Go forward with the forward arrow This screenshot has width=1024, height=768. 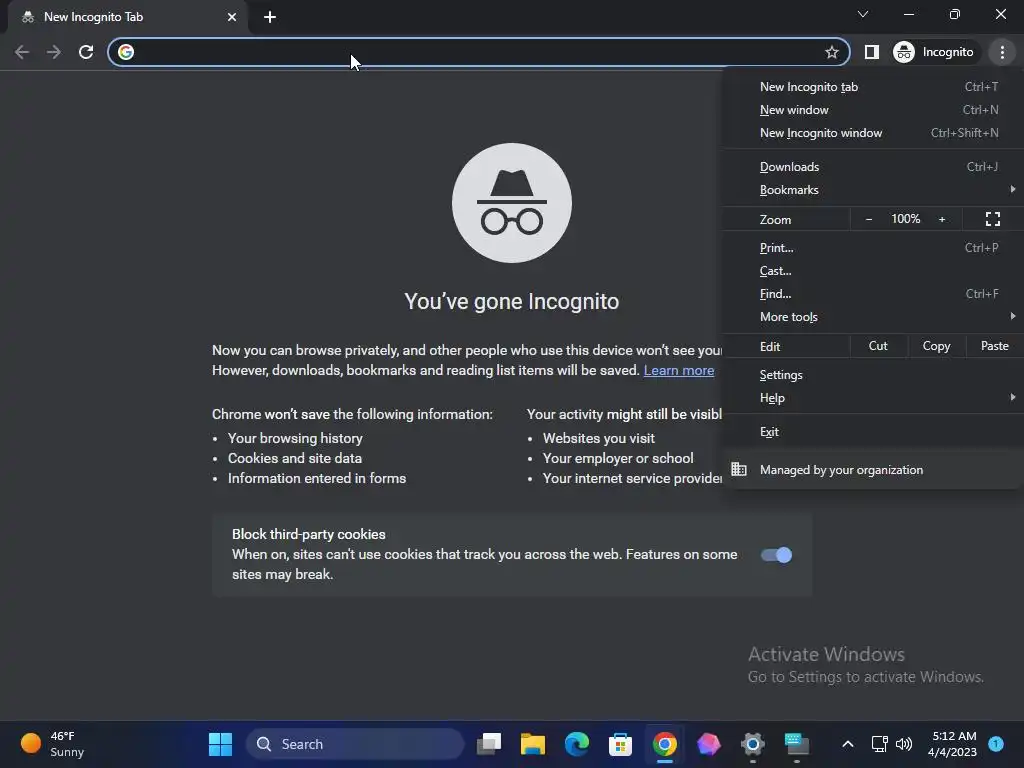54,52
